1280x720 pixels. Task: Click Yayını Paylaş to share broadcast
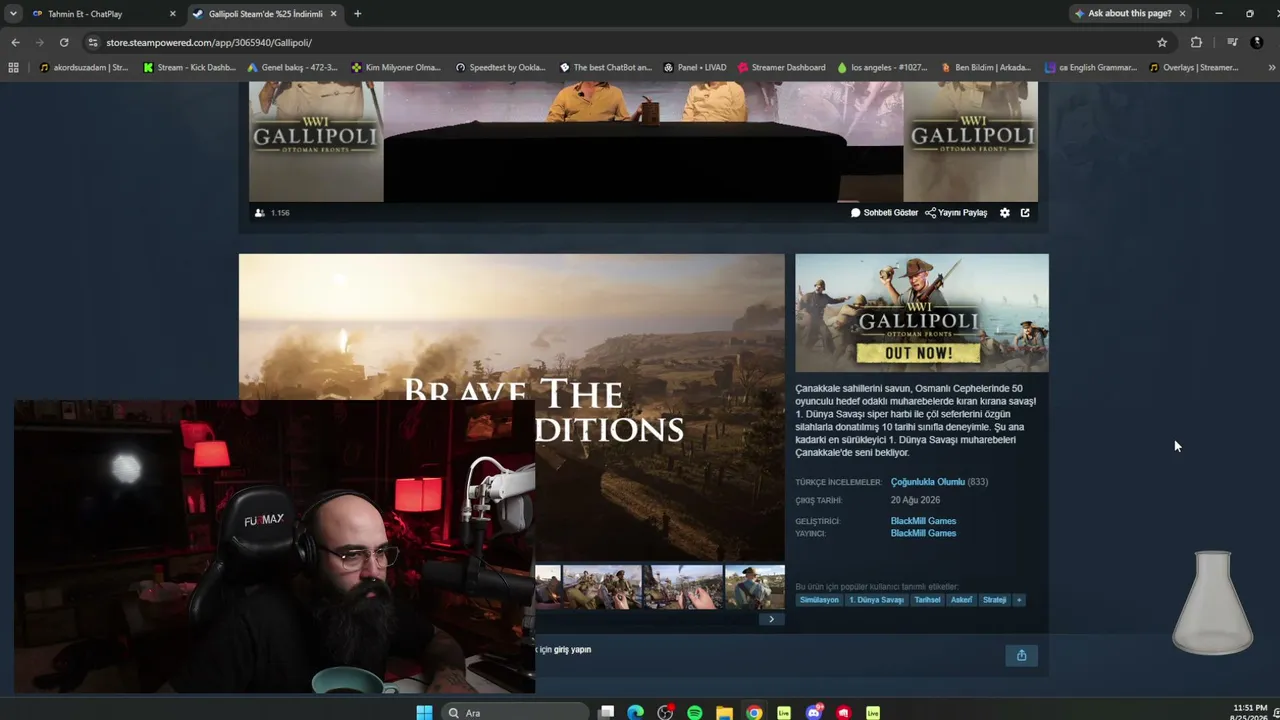[956, 213]
